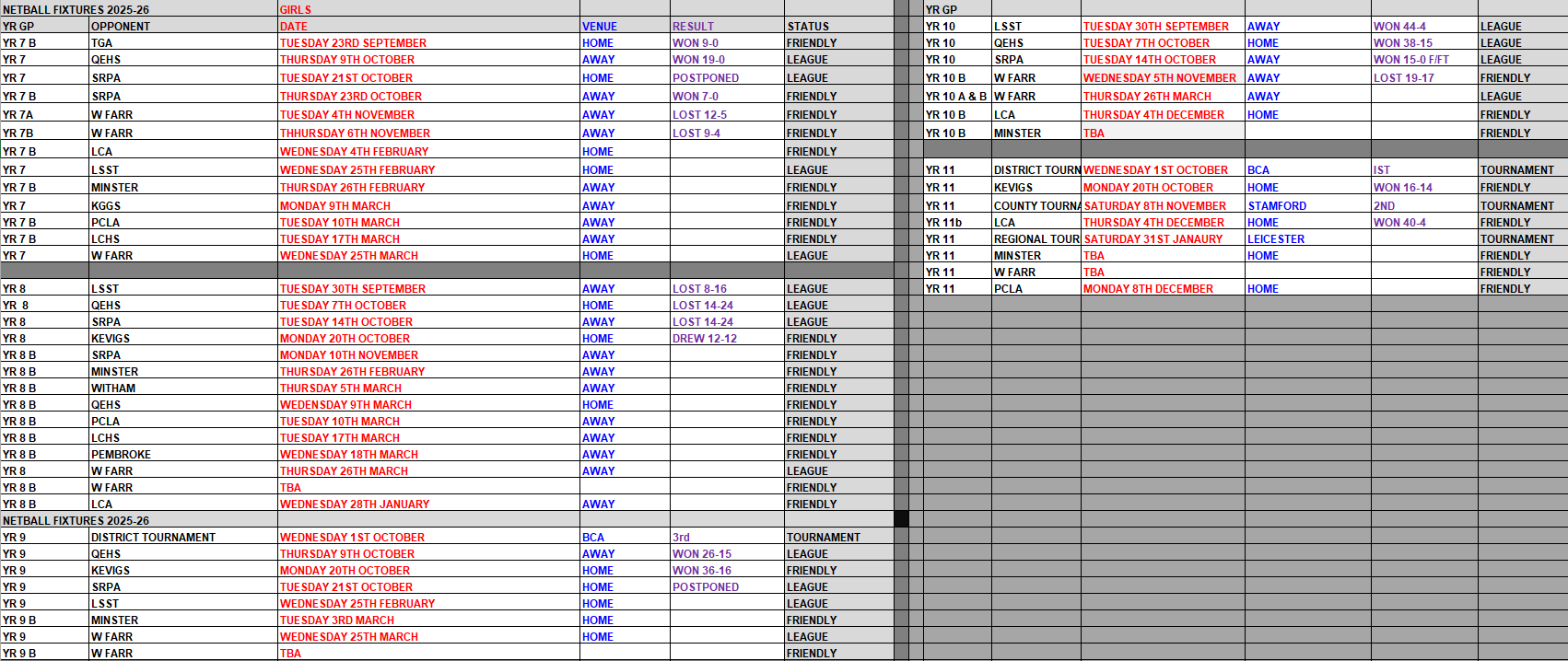Screen dimensions: 1568x661
Task: Select the WEDNESDAY 28TH JANUARY date cell
Action: coord(355,504)
